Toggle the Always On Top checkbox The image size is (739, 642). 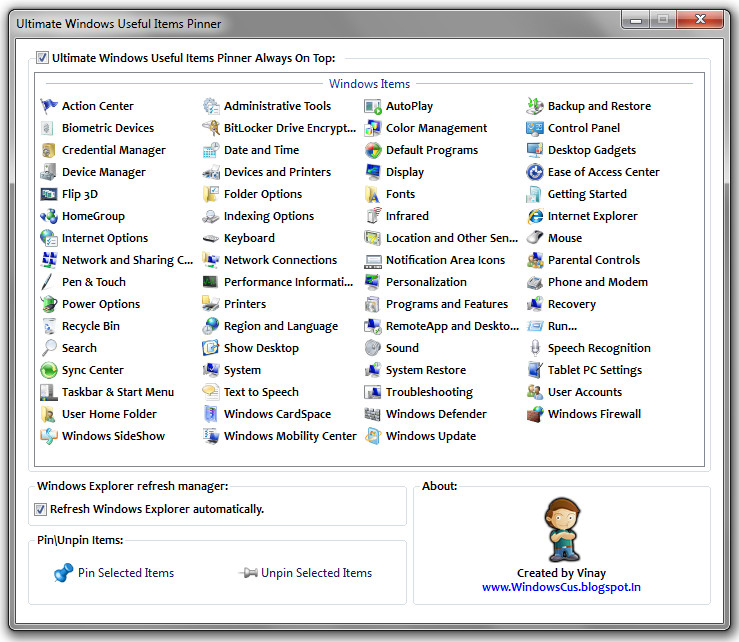(42, 58)
